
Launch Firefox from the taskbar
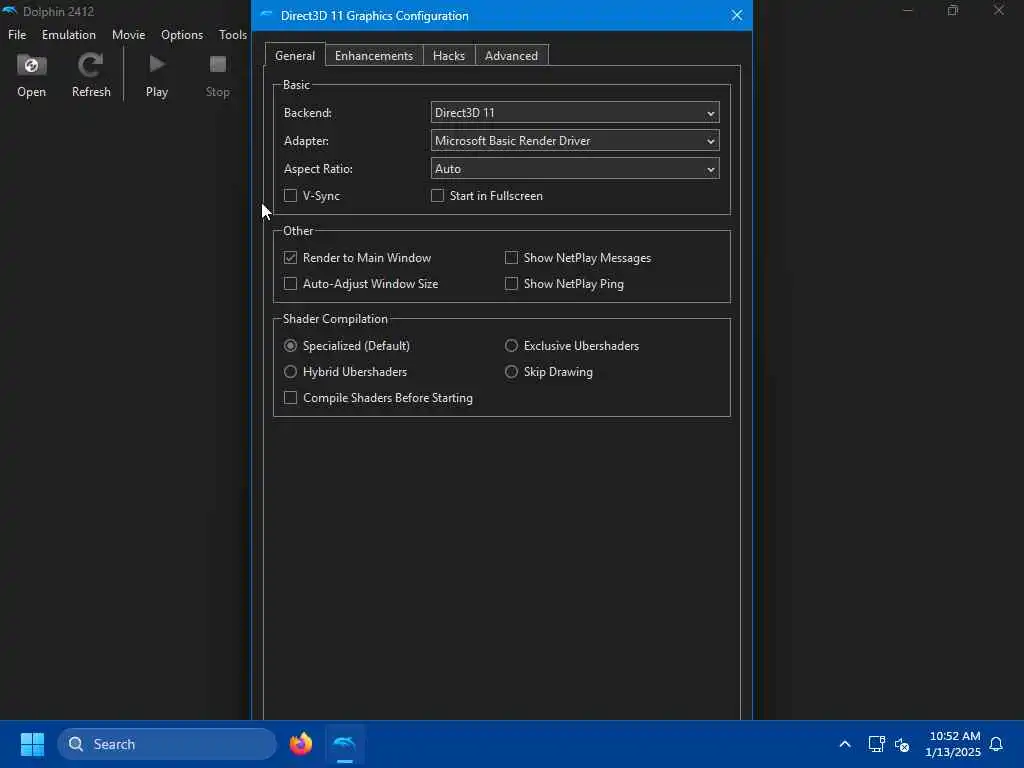coord(301,744)
